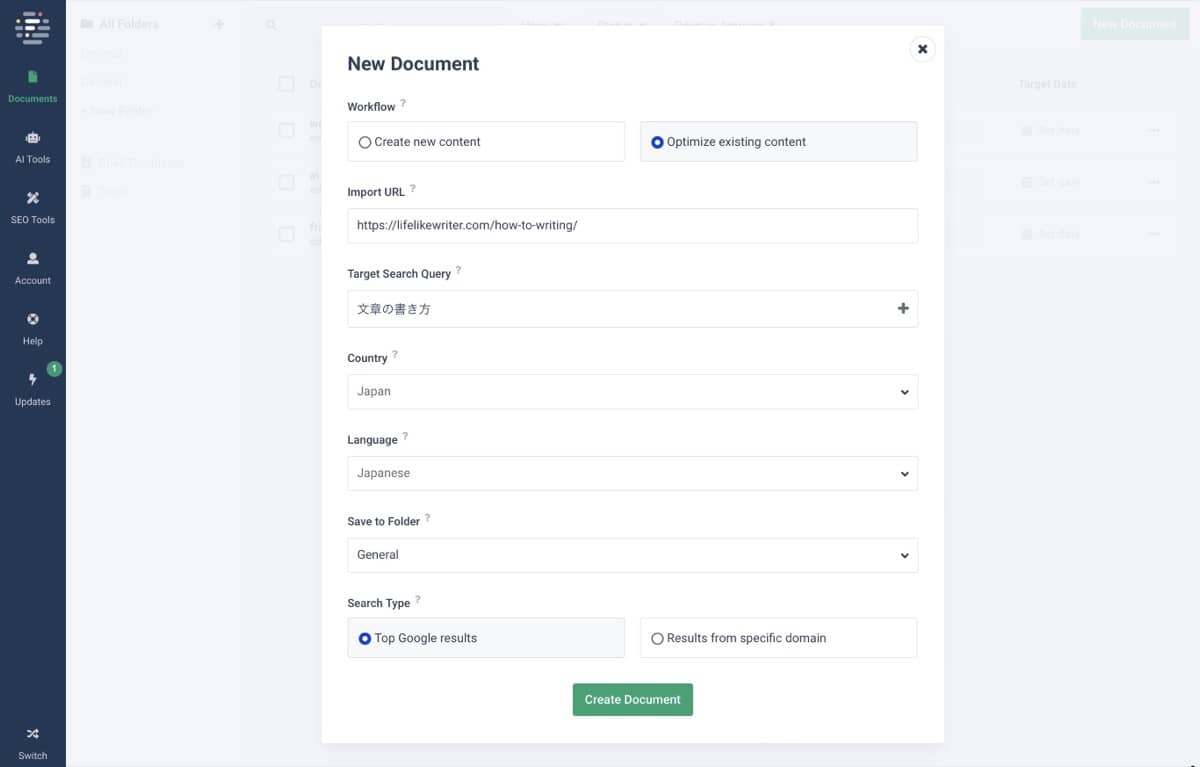The height and width of the screenshot is (767, 1200).
Task: Open the Language dropdown showing Japanese
Action: 632,474
